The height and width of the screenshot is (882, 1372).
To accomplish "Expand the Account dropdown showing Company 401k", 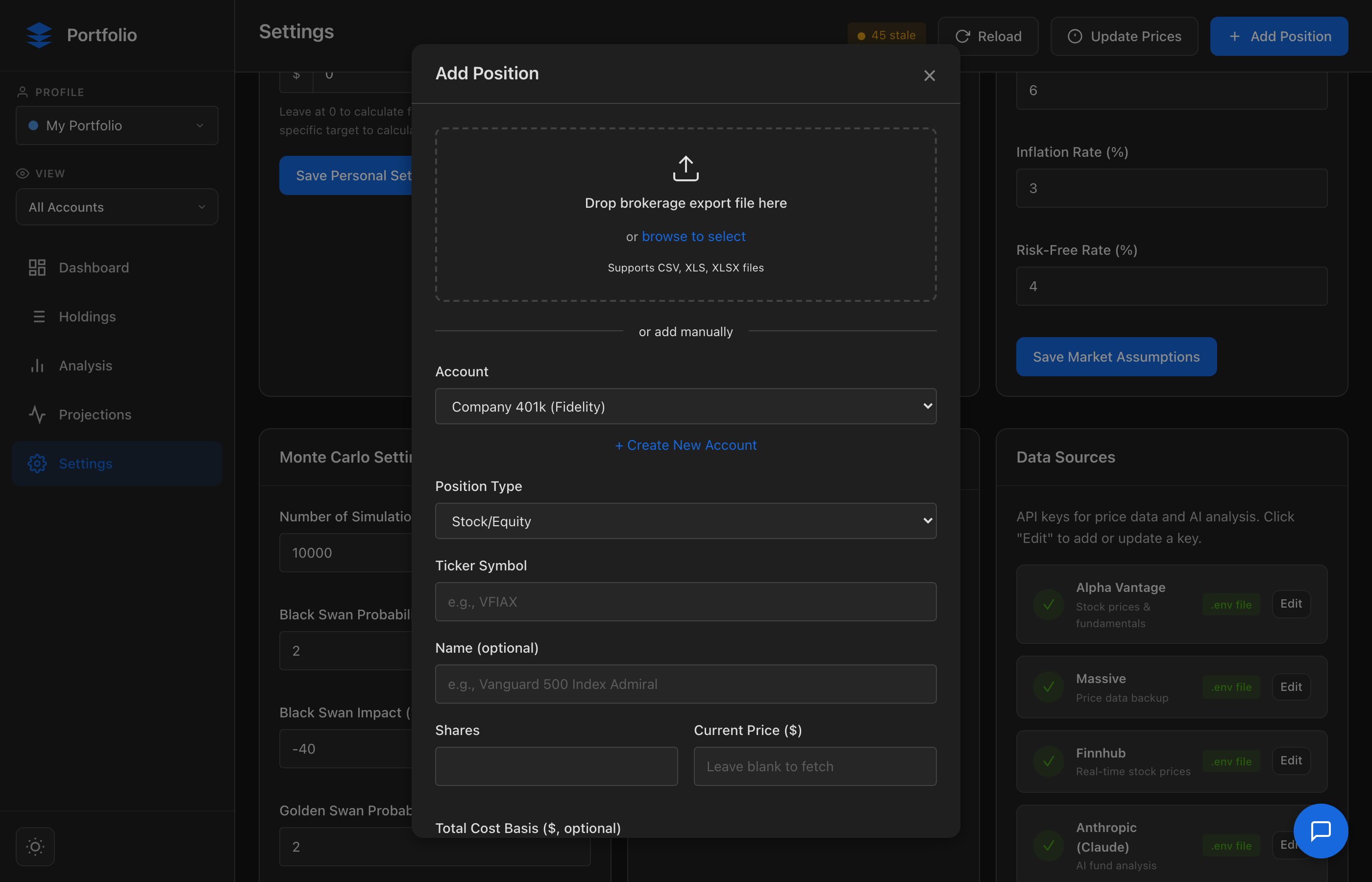I will coord(686,407).
